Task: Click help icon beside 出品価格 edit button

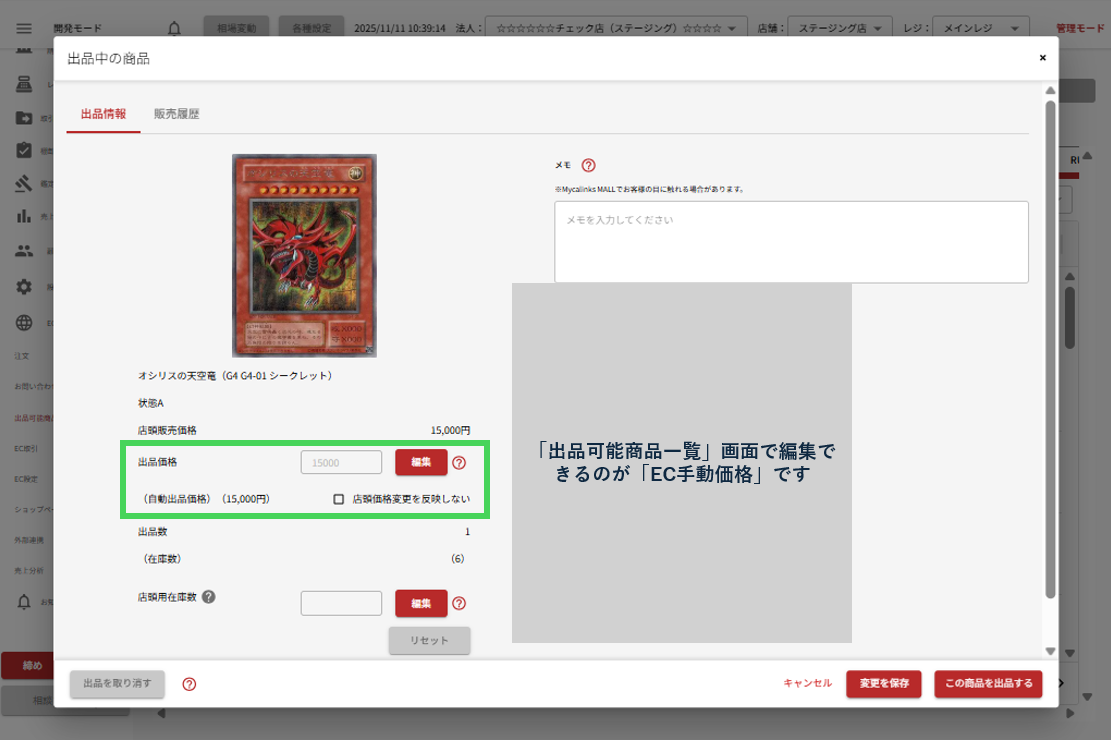Action: point(459,463)
